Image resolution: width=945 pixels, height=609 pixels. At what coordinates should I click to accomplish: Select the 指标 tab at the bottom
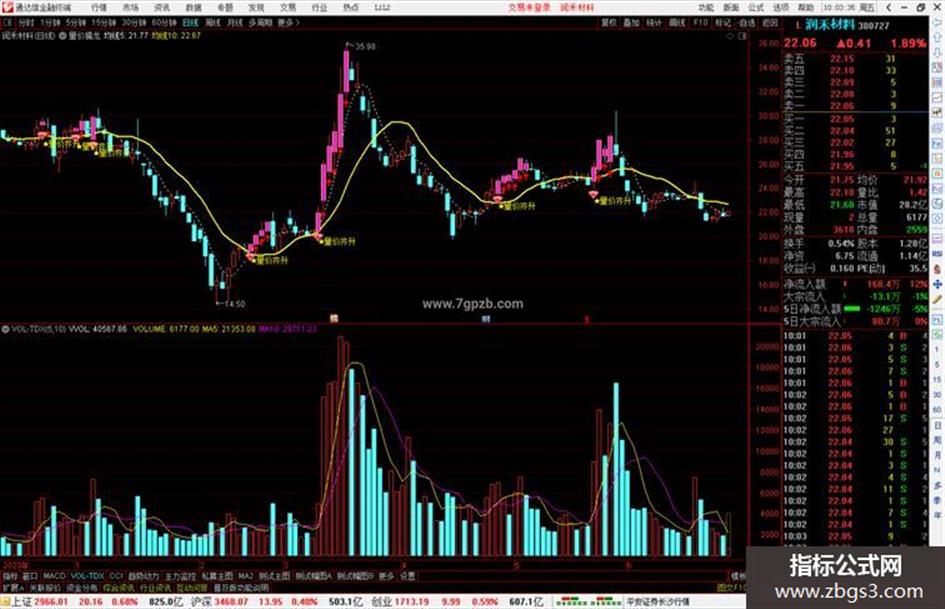(10, 576)
